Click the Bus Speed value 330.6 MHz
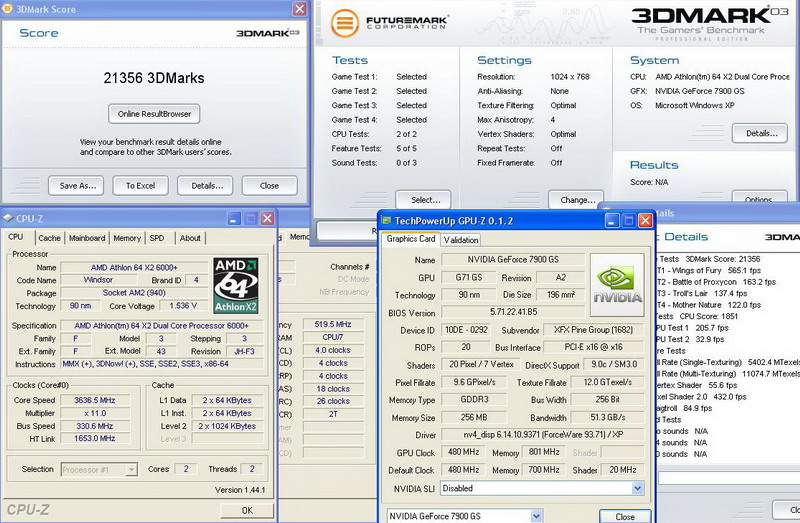The height and width of the screenshot is (523, 800). pos(95,426)
